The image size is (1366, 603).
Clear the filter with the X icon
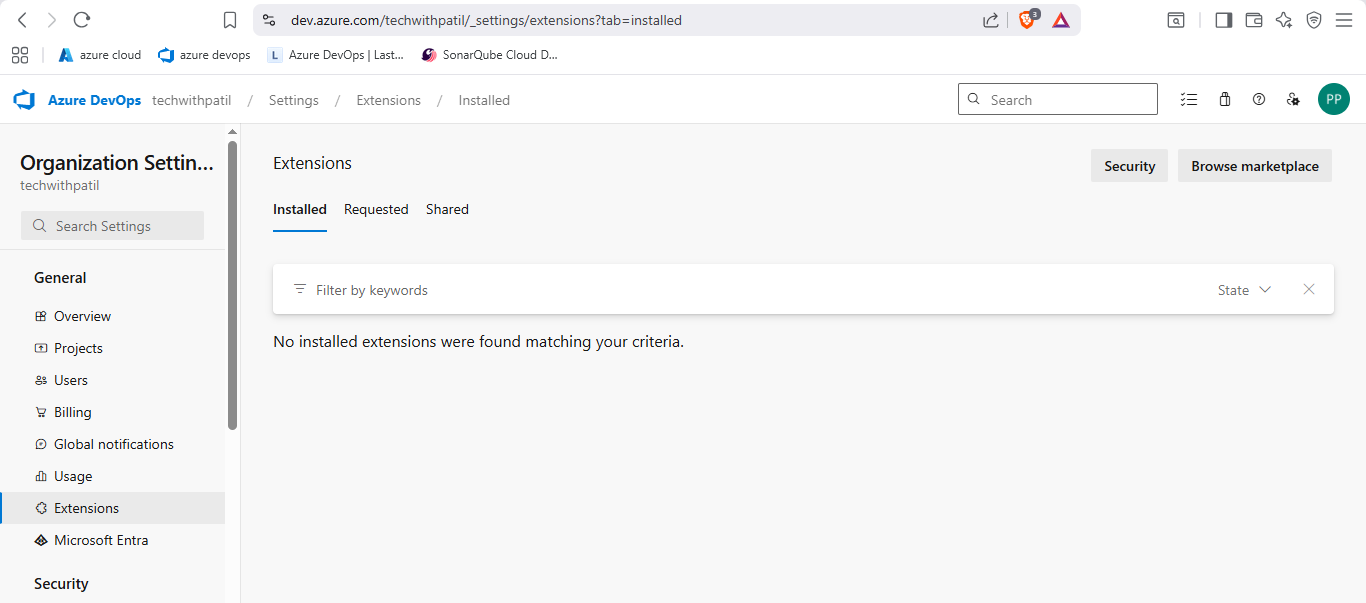coord(1309,289)
